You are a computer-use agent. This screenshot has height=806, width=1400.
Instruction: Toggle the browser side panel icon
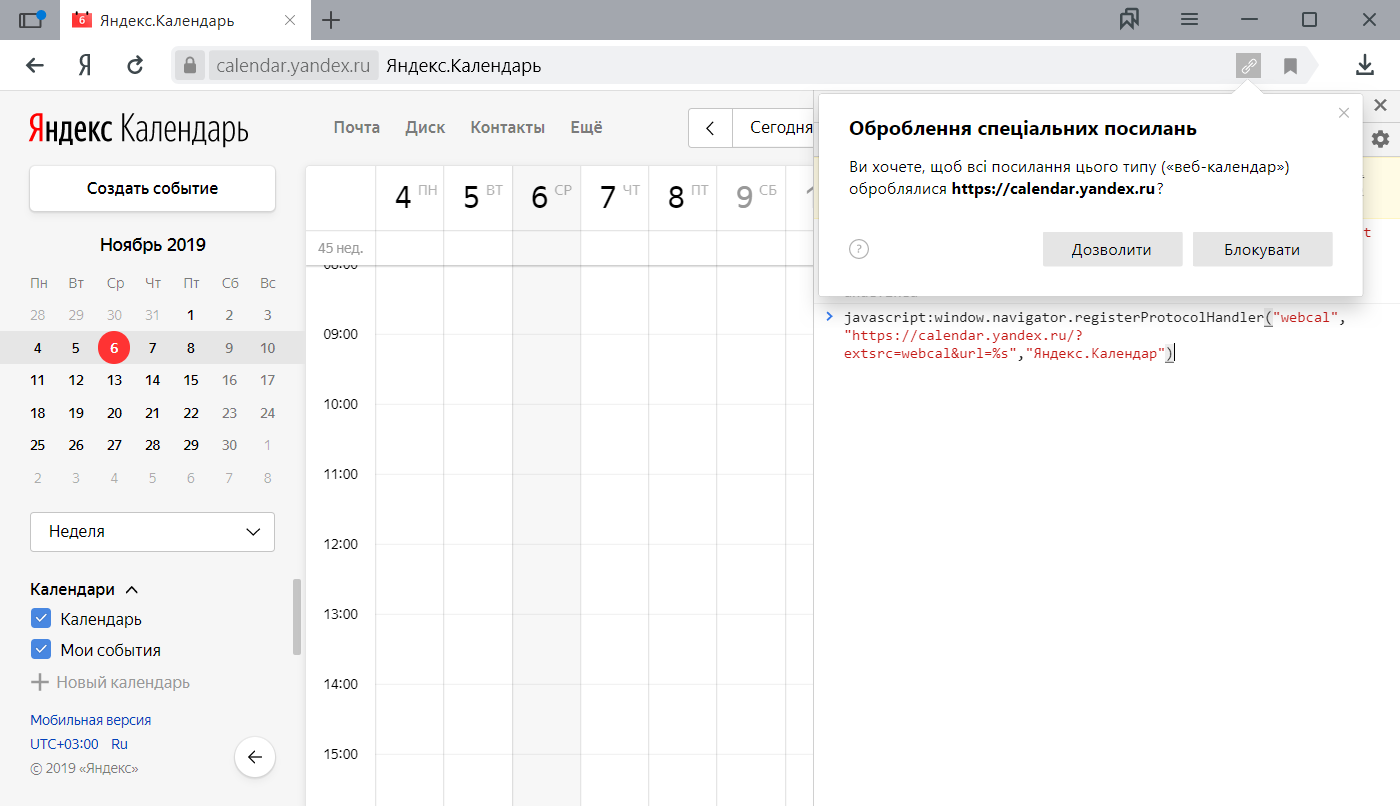point(32,19)
